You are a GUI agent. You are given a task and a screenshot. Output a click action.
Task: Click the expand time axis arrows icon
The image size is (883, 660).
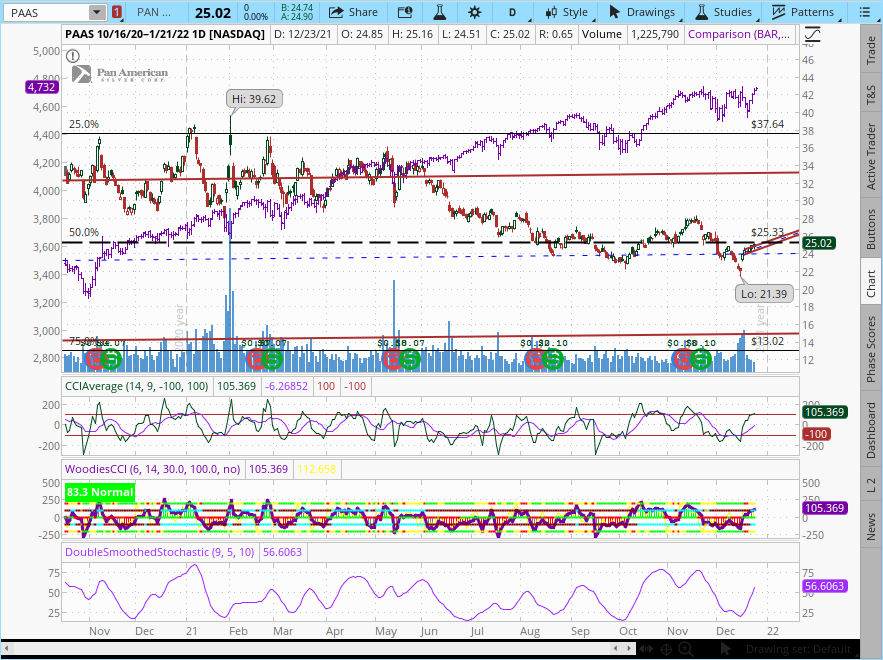pyautogui.click(x=646, y=649)
